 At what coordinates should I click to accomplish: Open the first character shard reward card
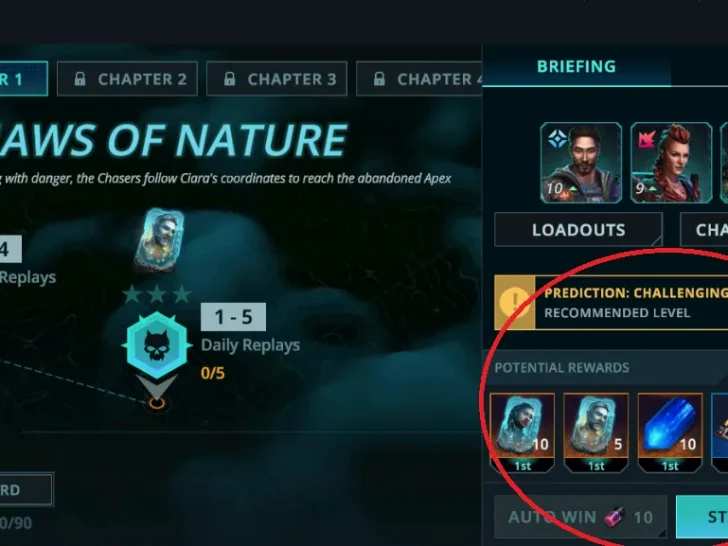522,433
